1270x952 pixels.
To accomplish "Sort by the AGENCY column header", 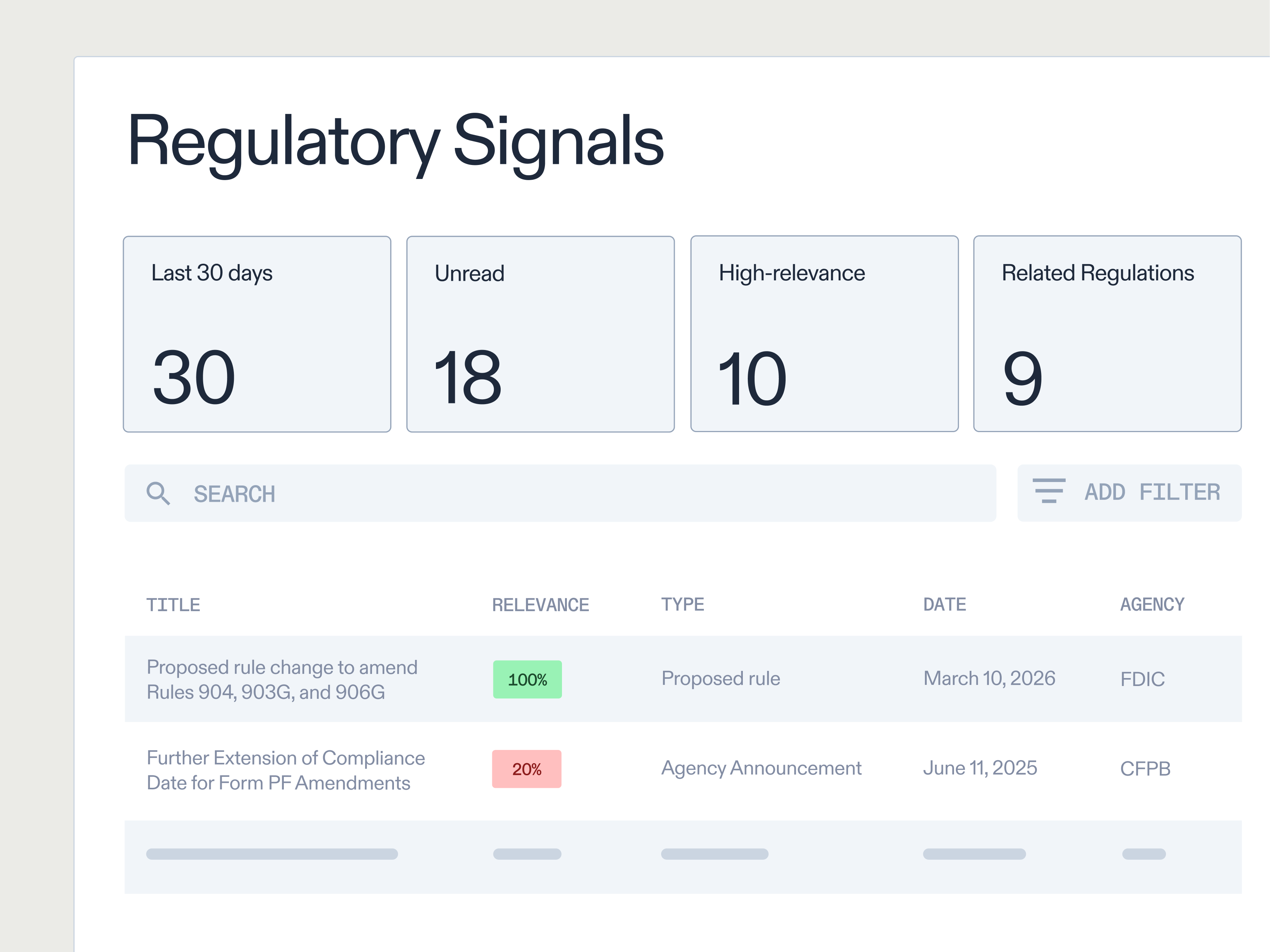I will tap(1152, 604).
